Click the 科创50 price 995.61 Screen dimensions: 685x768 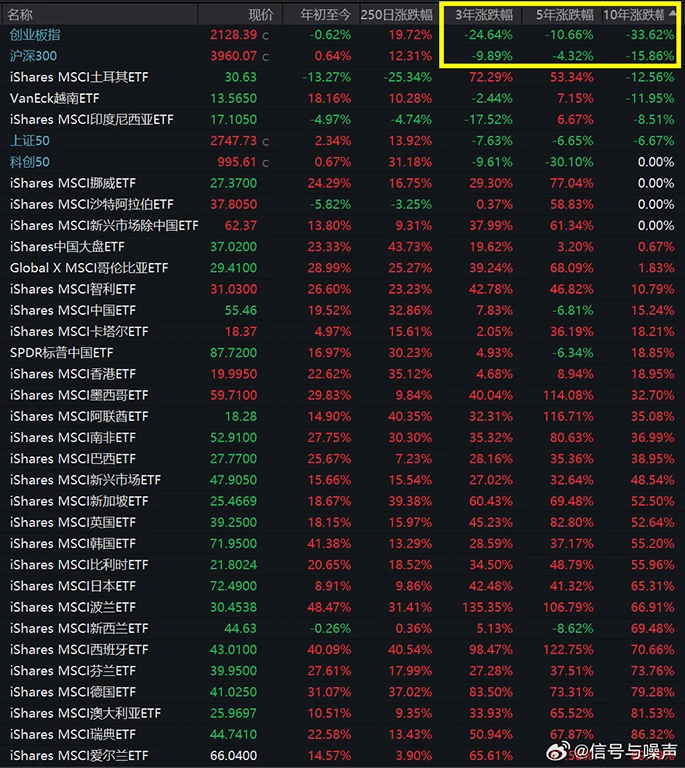coord(237,162)
